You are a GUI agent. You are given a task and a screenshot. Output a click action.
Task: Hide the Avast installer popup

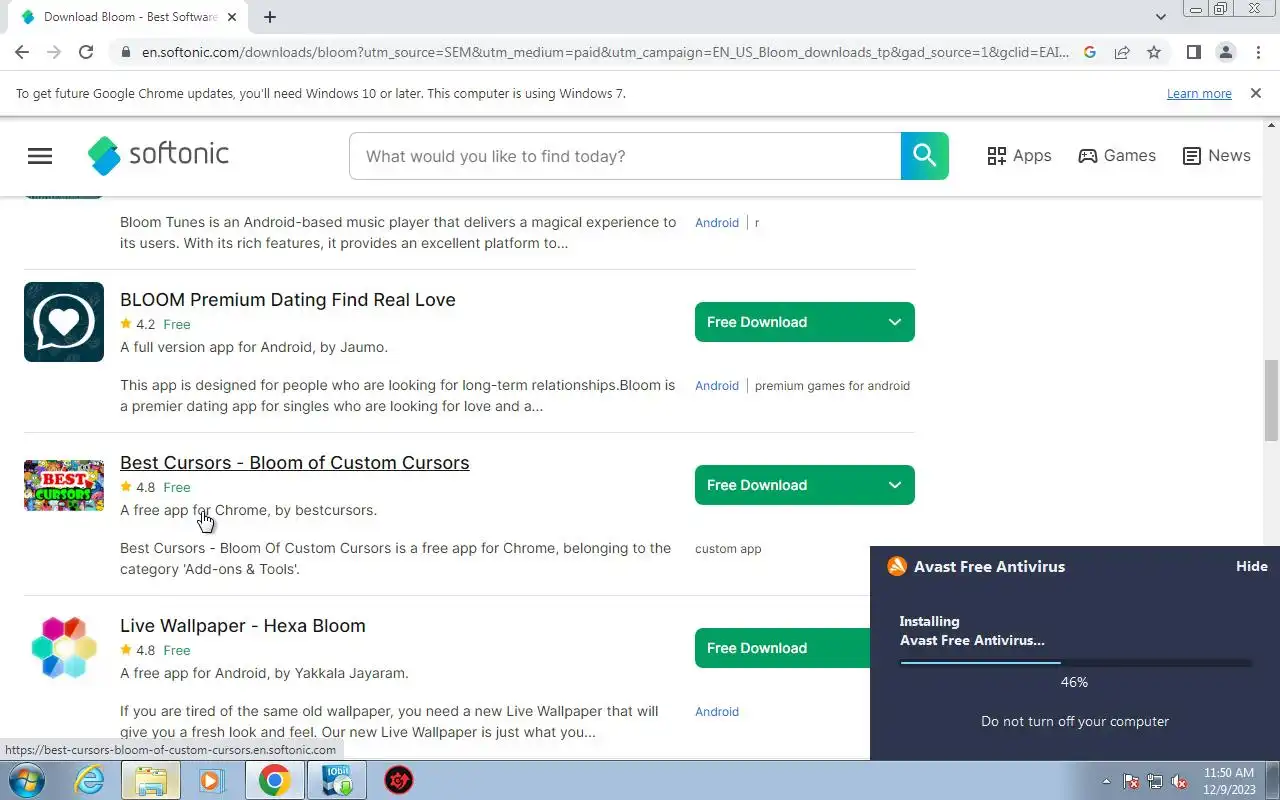(x=1252, y=566)
